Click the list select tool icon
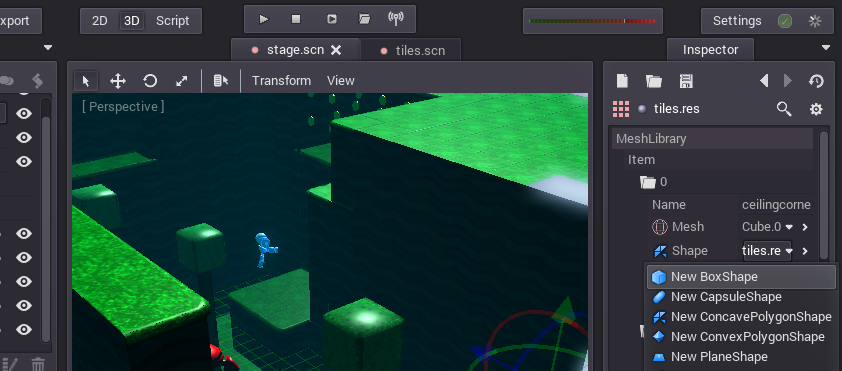The image size is (842, 371). [221, 81]
